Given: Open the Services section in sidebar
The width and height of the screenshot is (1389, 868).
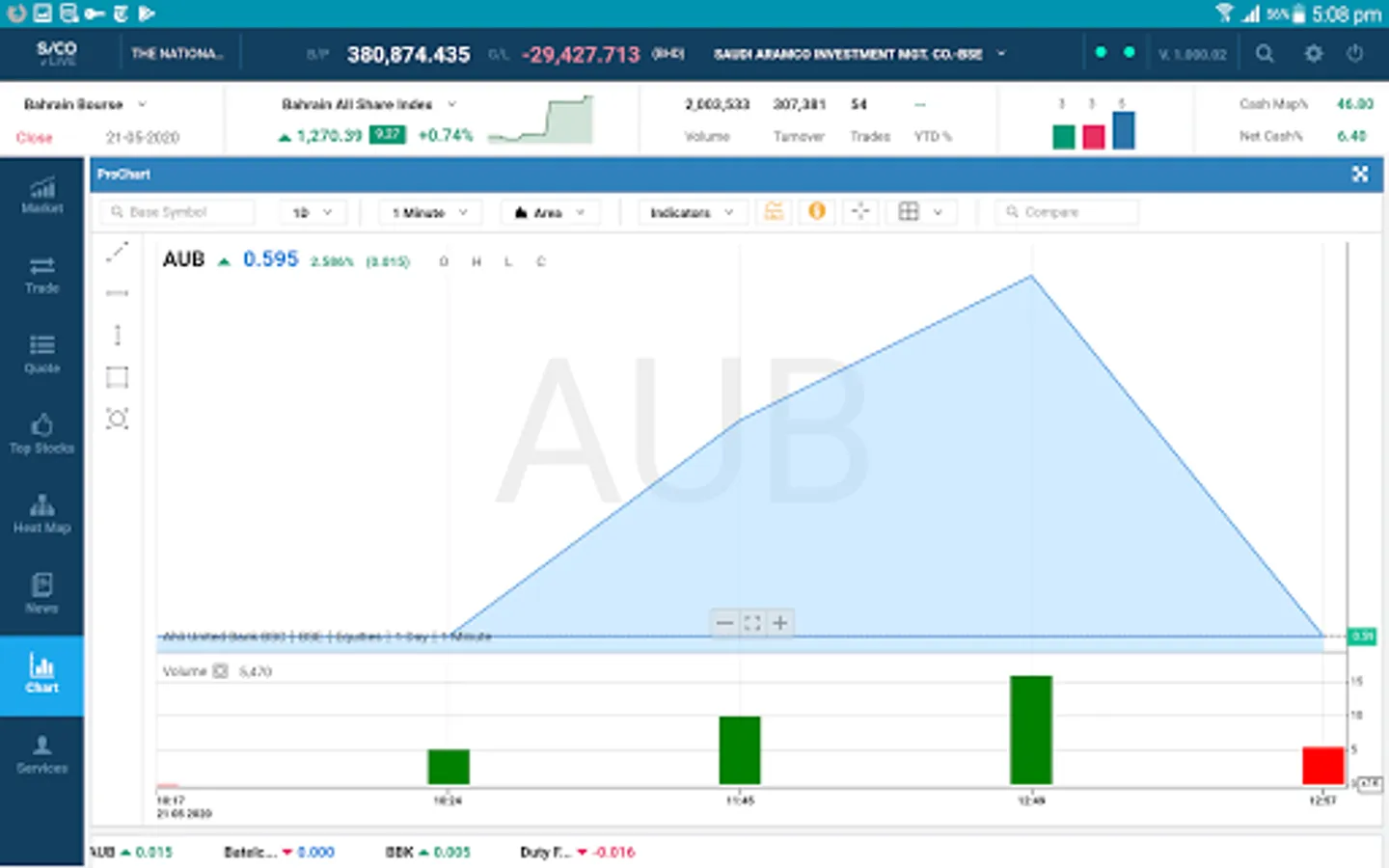Looking at the screenshot, I should coord(41,755).
